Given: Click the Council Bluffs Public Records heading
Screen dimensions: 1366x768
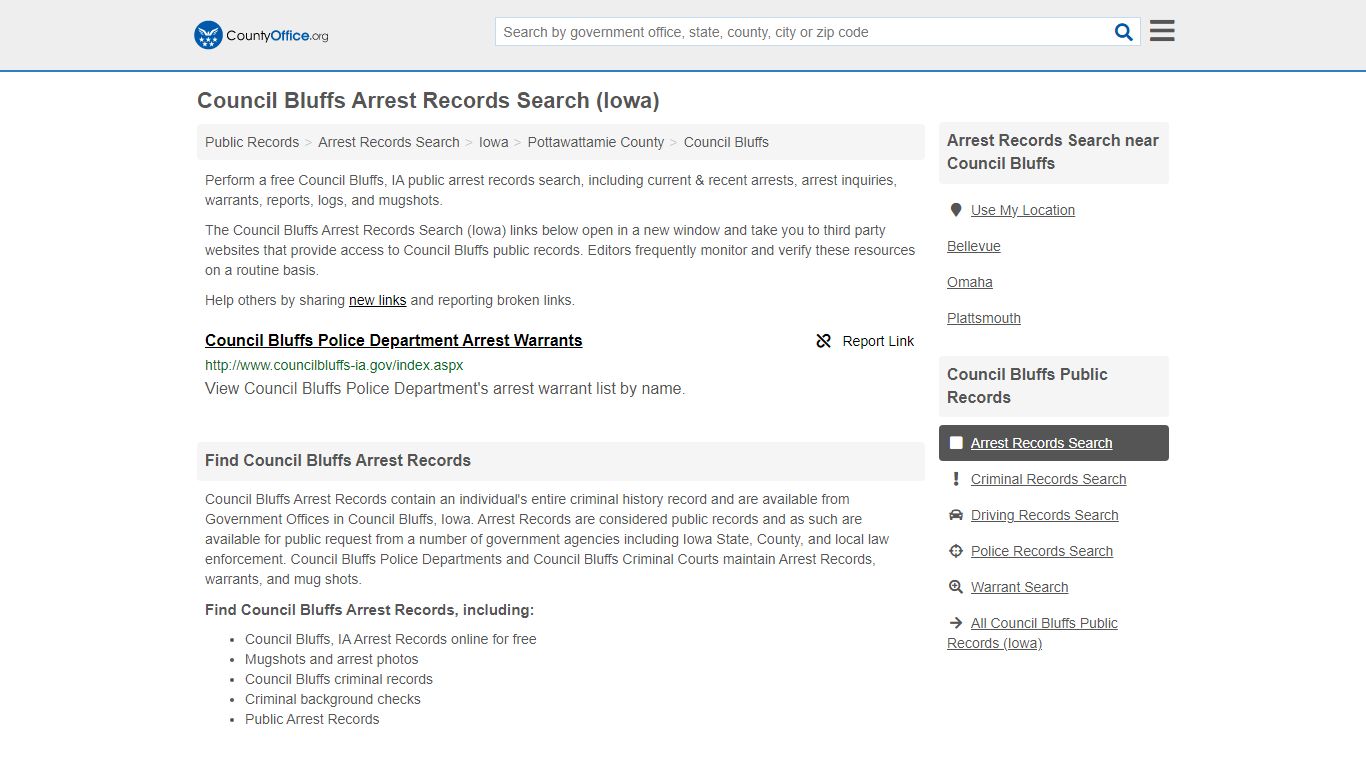Looking at the screenshot, I should click(x=1027, y=386).
